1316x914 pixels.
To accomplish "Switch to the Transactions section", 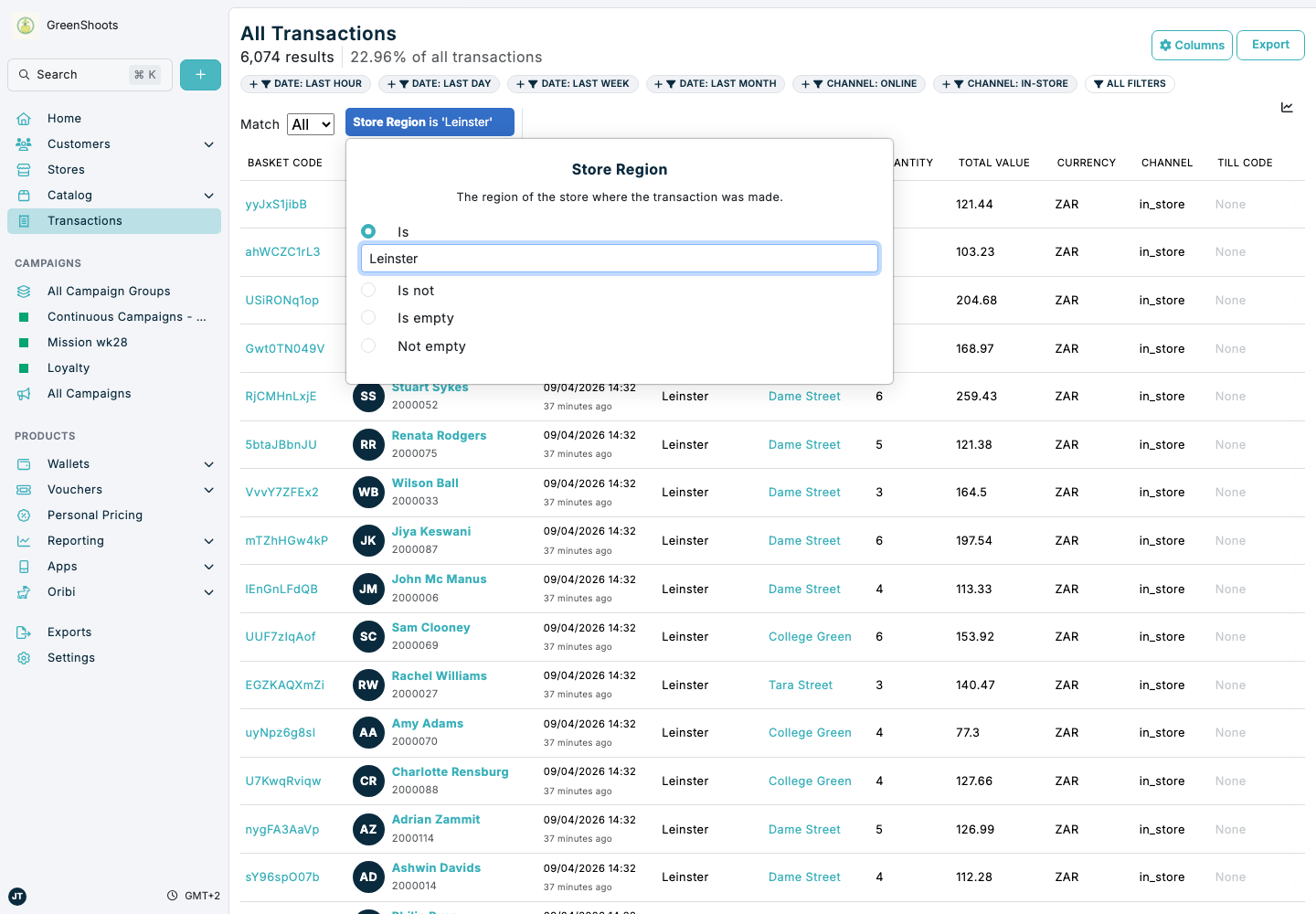I will click(84, 220).
